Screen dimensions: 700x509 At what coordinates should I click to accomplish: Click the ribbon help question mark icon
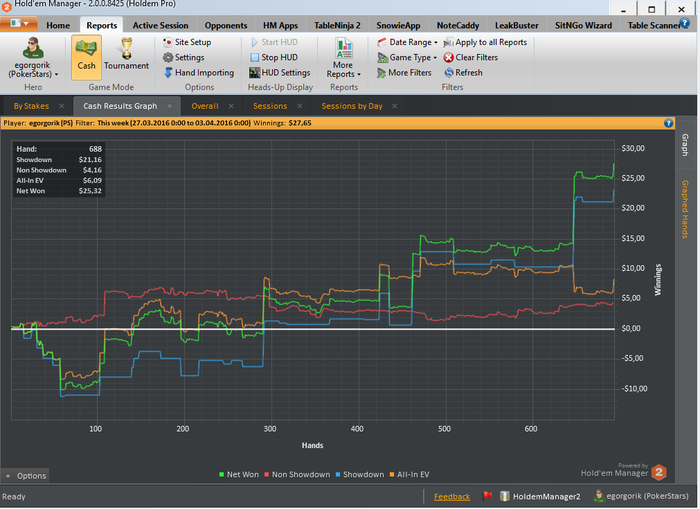coord(684,22)
